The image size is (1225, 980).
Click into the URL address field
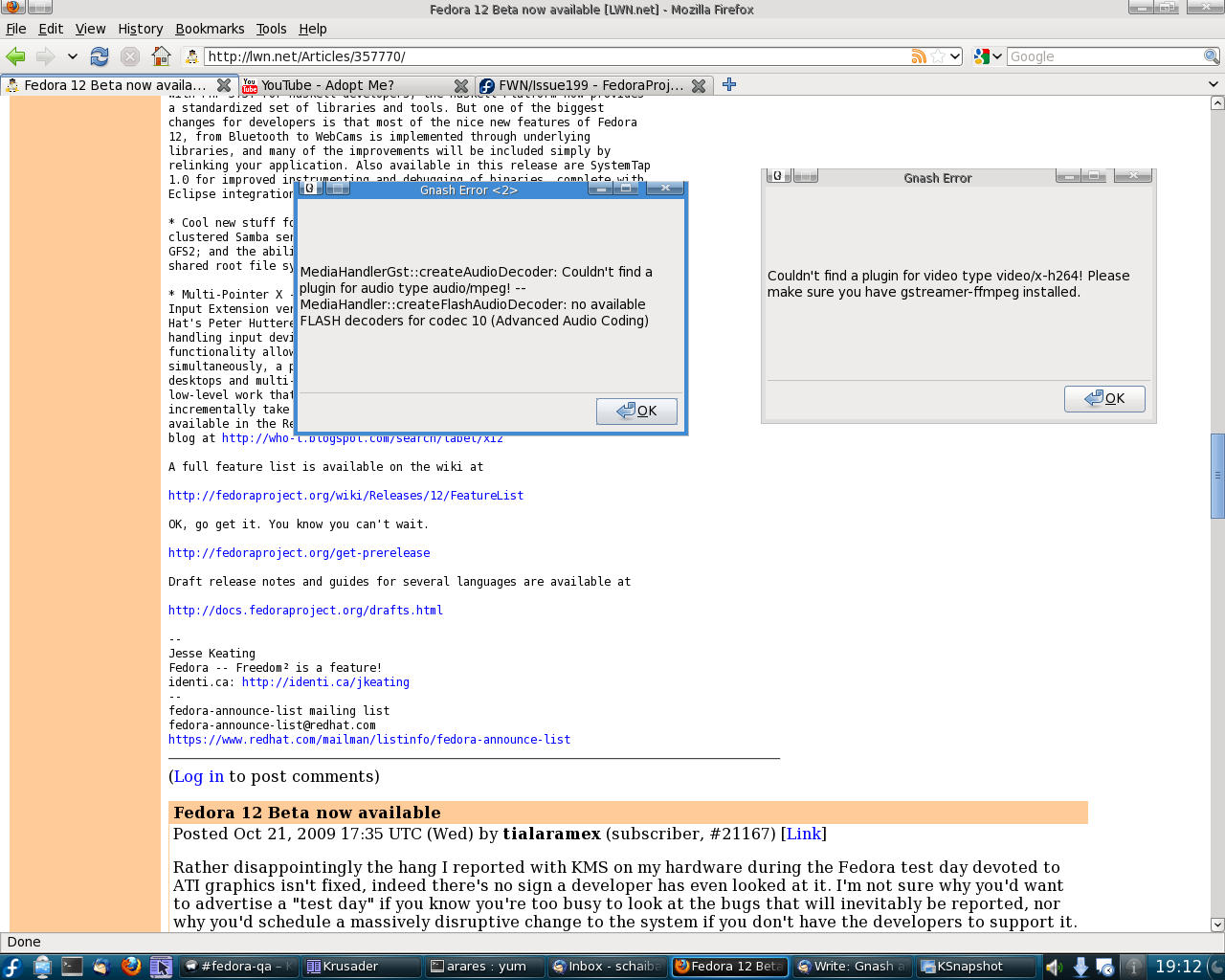click(557, 56)
